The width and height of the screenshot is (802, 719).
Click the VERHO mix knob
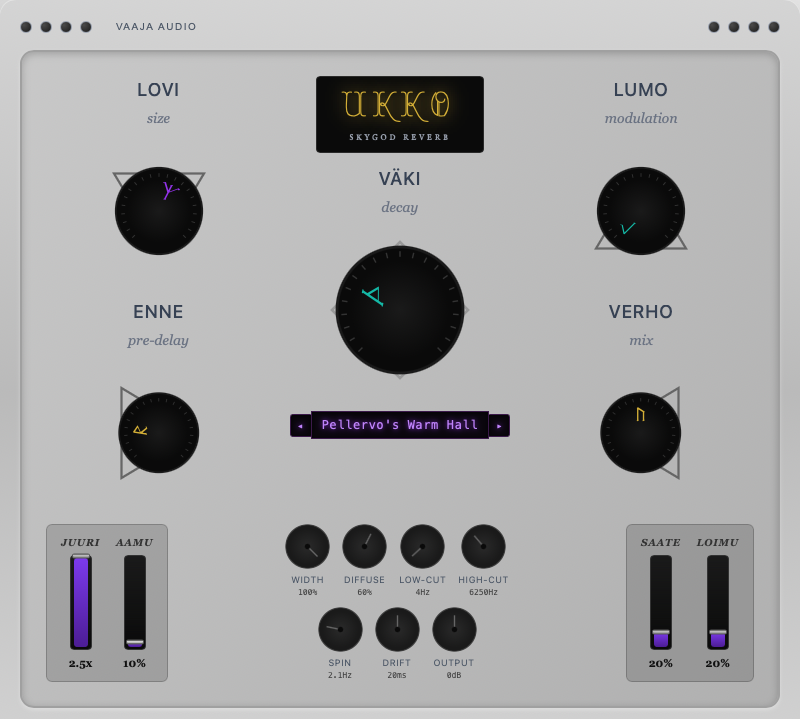640,433
